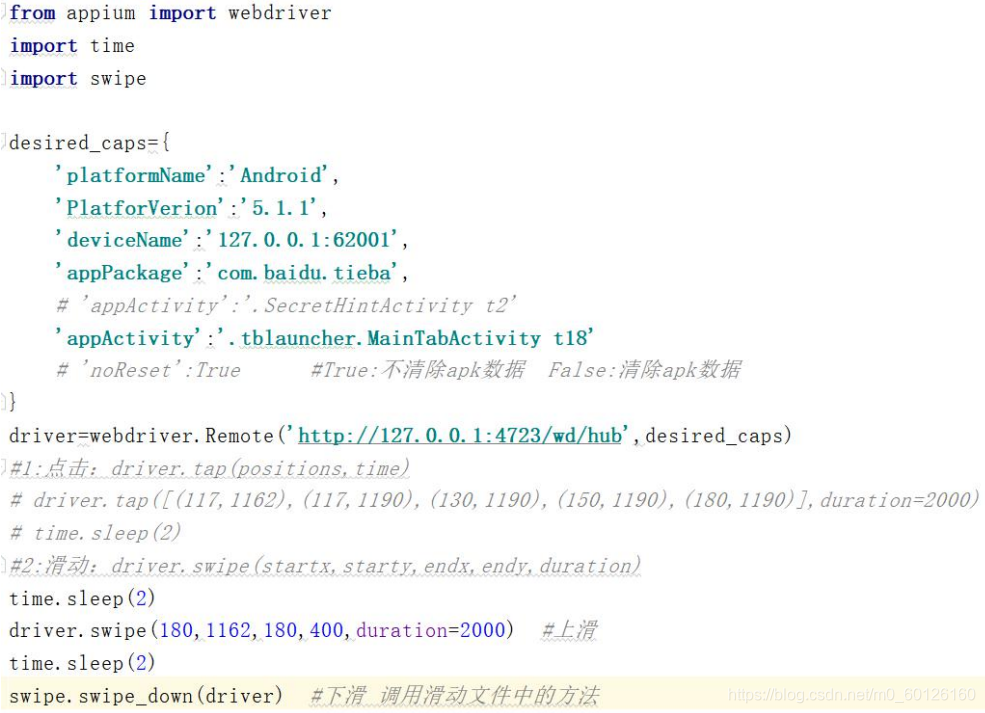Click the commented "# time.sleep(2)" line
The width and height of the screenshot is (985, 713).
(x=95, y=533)
